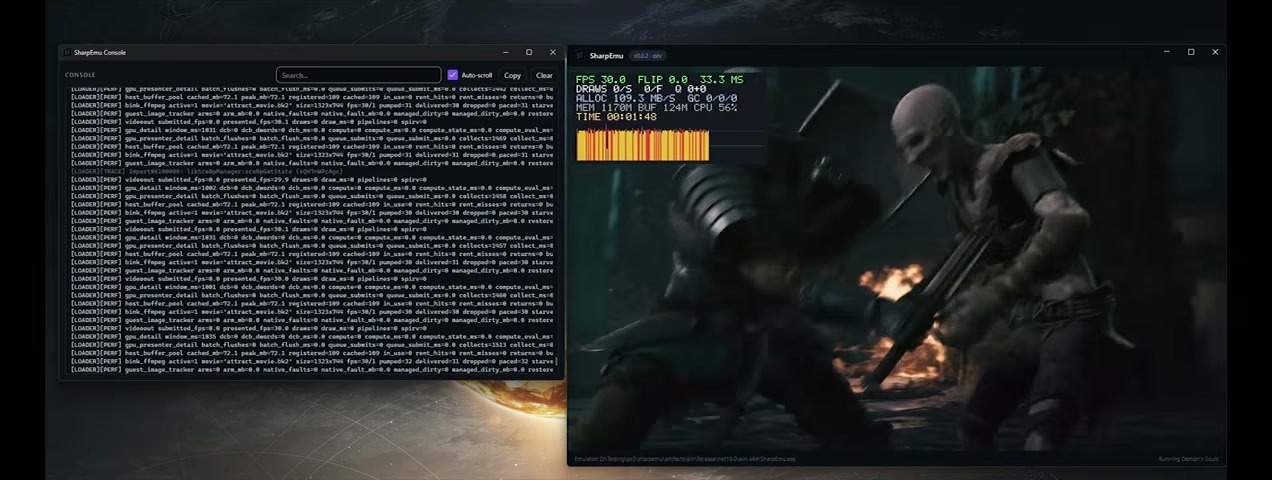Click the DRAWS 0/S overlay line
This screenshot has width=1272, height=480.
[x=606, y=89]
